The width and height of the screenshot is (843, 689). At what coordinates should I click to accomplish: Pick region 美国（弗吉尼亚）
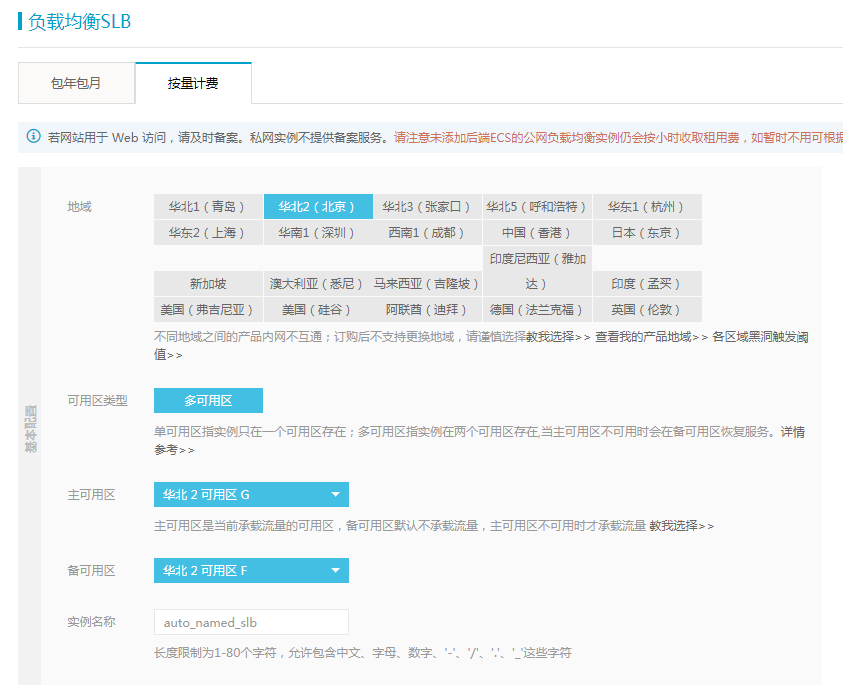[x=208, y=310]
